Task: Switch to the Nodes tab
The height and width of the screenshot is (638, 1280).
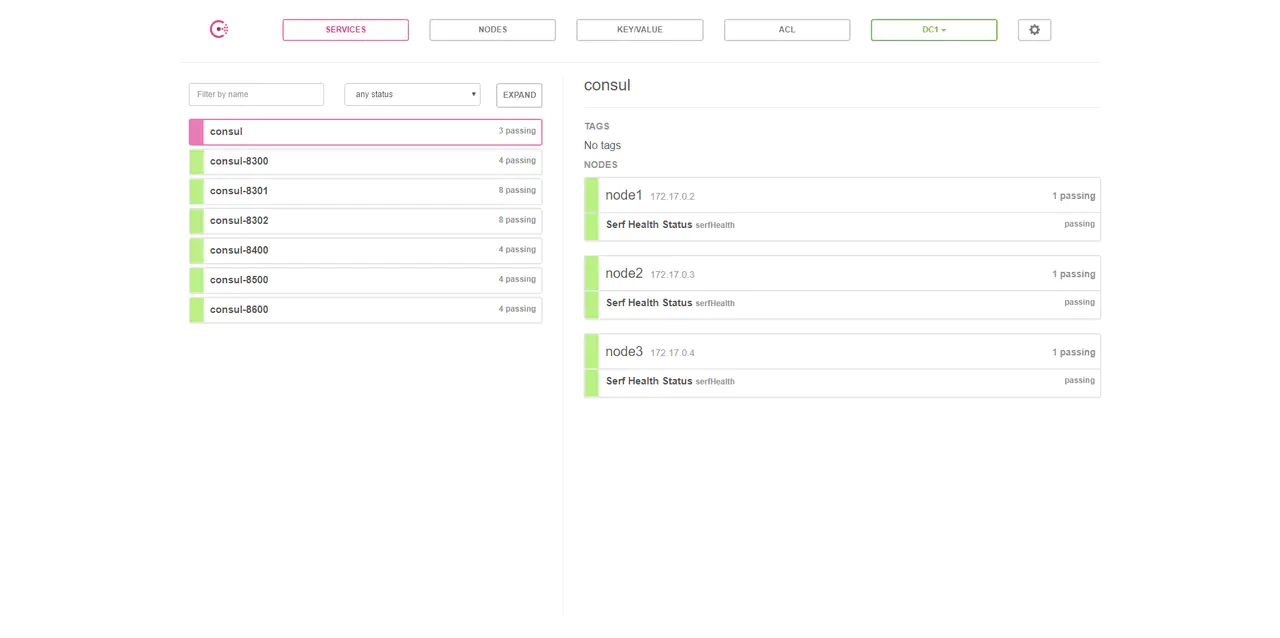Action: coord(492,30)
